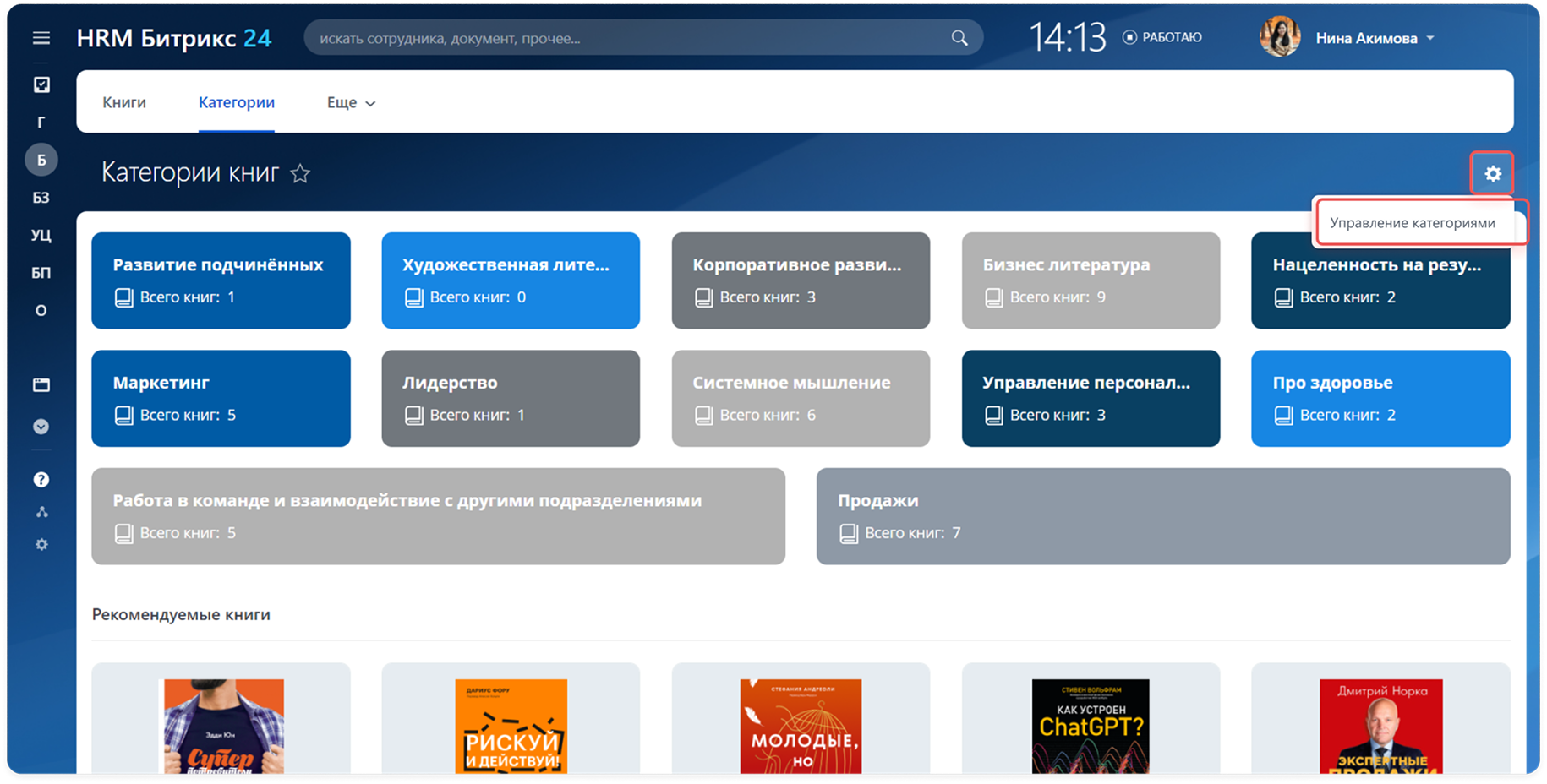Select the Б sidebar item

point(41,160)
